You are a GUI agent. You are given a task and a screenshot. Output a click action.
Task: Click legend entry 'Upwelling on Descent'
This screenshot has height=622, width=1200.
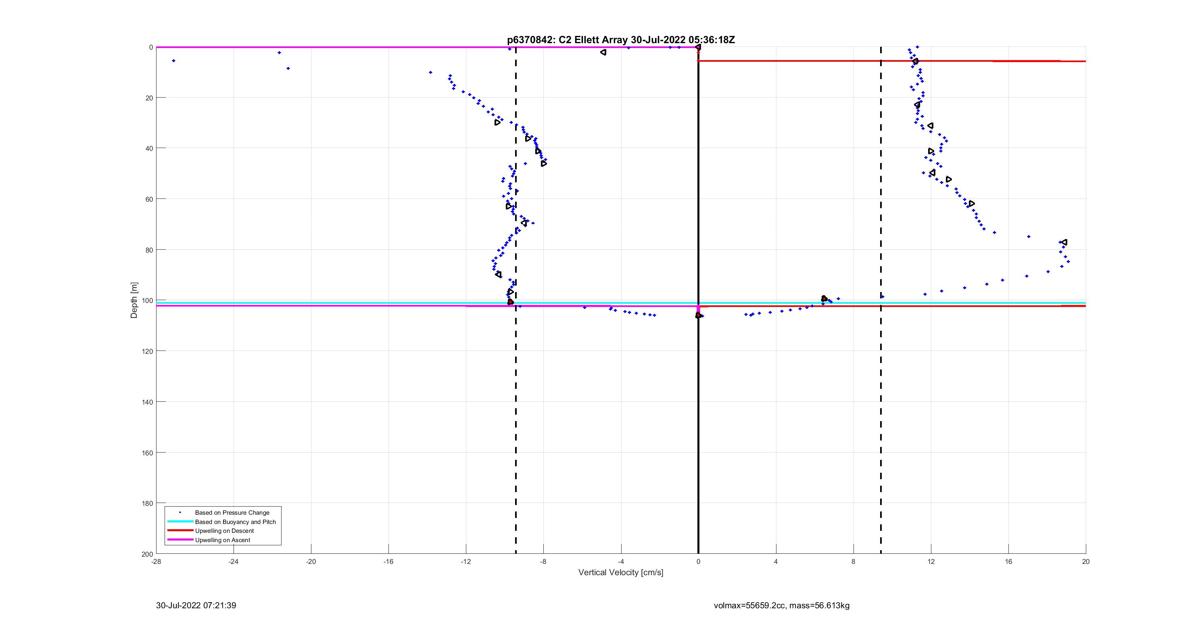pos(225,531)
